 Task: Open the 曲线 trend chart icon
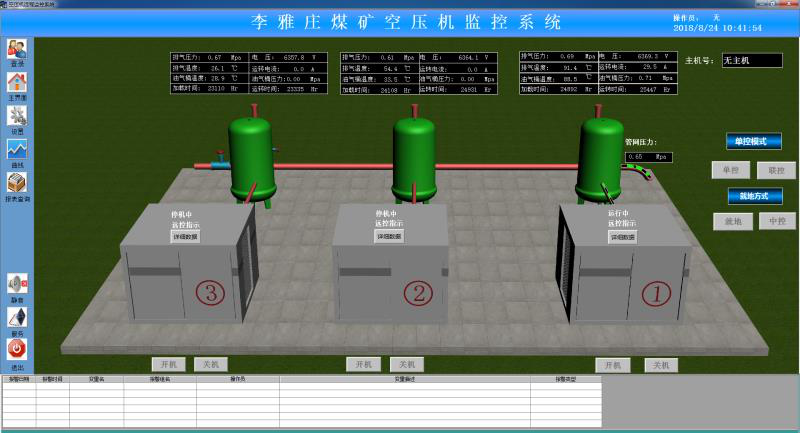[17, 150]
